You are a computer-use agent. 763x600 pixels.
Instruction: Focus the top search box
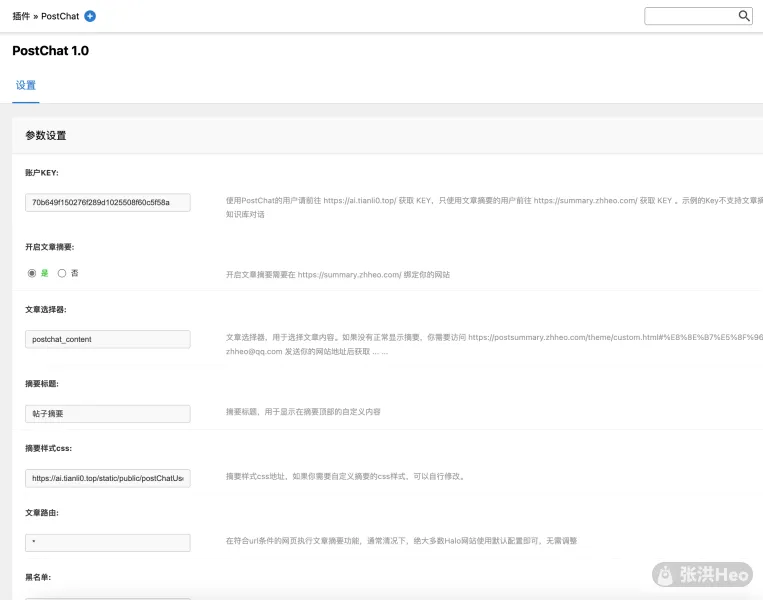[698, 16]
